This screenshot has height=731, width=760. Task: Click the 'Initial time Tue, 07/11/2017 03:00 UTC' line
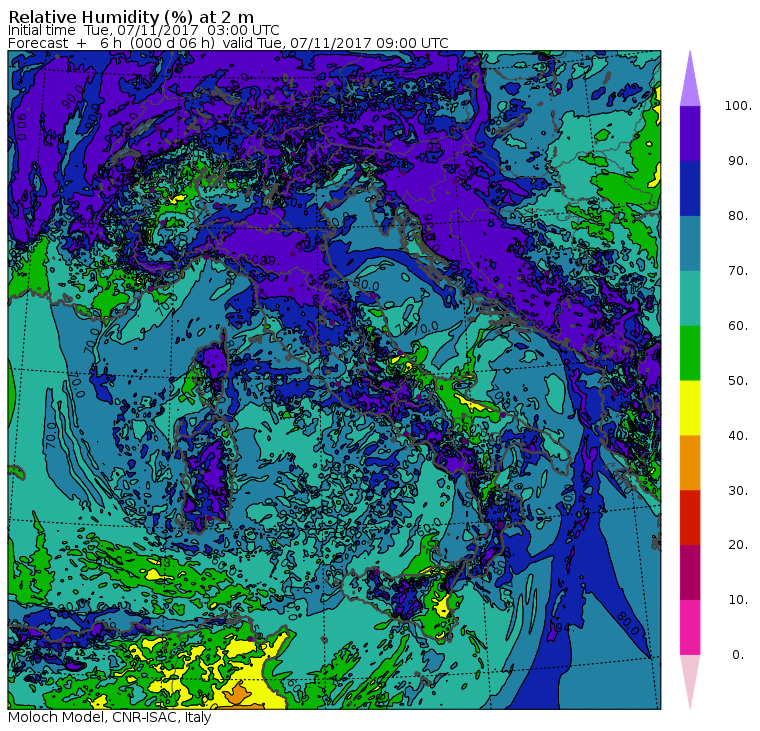143,31
